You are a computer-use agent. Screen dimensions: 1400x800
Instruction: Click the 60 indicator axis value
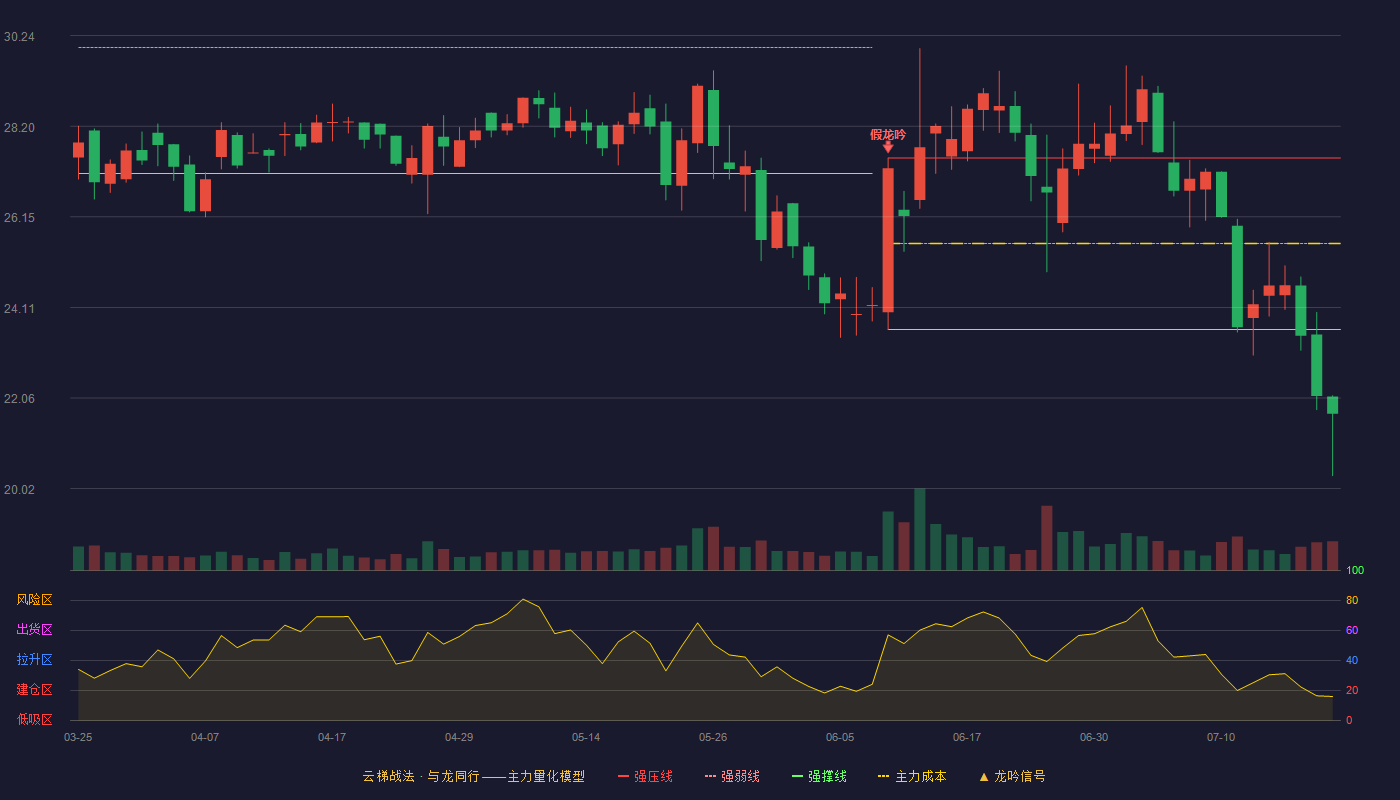click(x=1352, y=630)
